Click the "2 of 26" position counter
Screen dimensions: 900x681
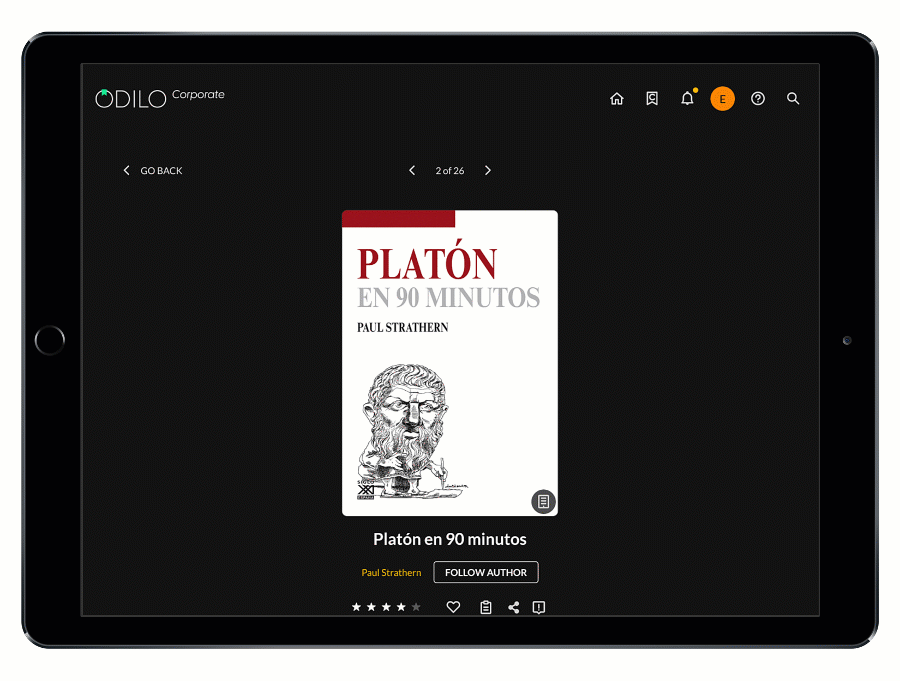coord(450,171)
